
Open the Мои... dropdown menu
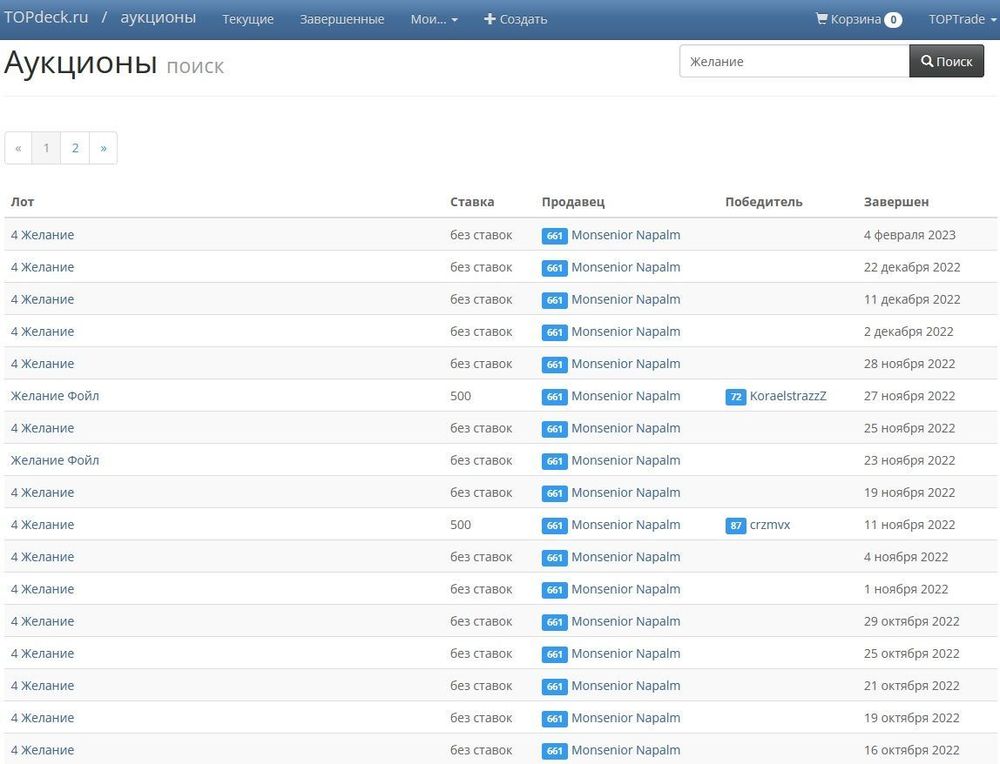point(434,19)
